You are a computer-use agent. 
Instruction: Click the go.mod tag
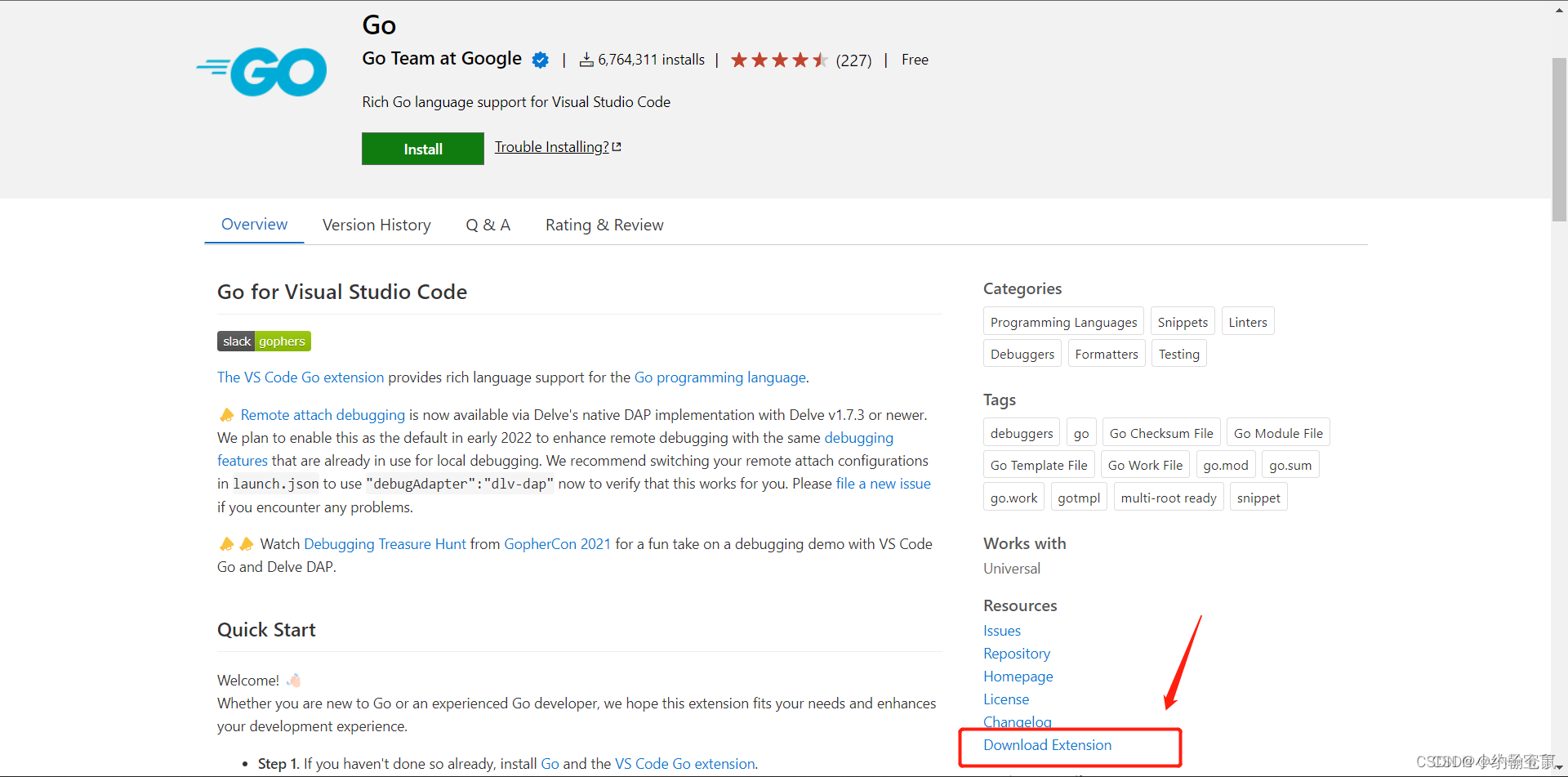[1226, 465]
